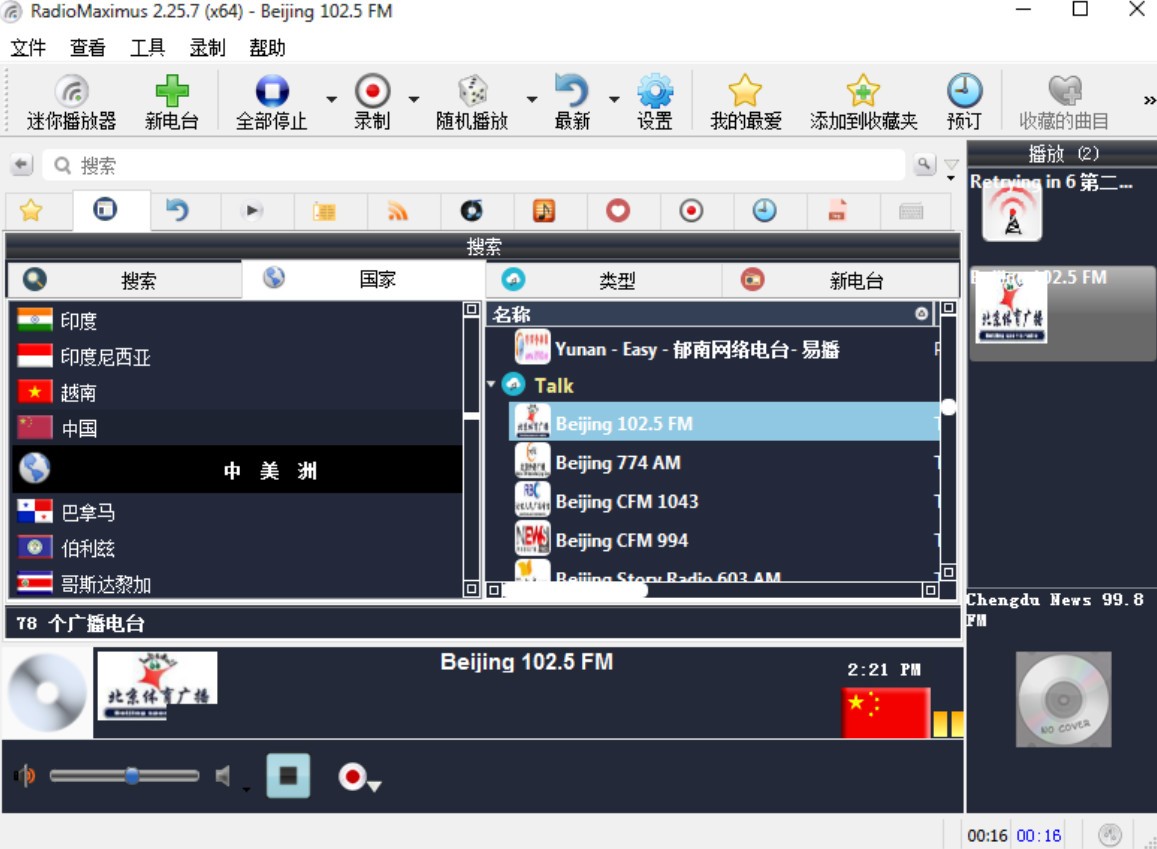Select country 哥斯达黎加
The height and width of the screenshot is (849, 1157).
tap(236, 583)
